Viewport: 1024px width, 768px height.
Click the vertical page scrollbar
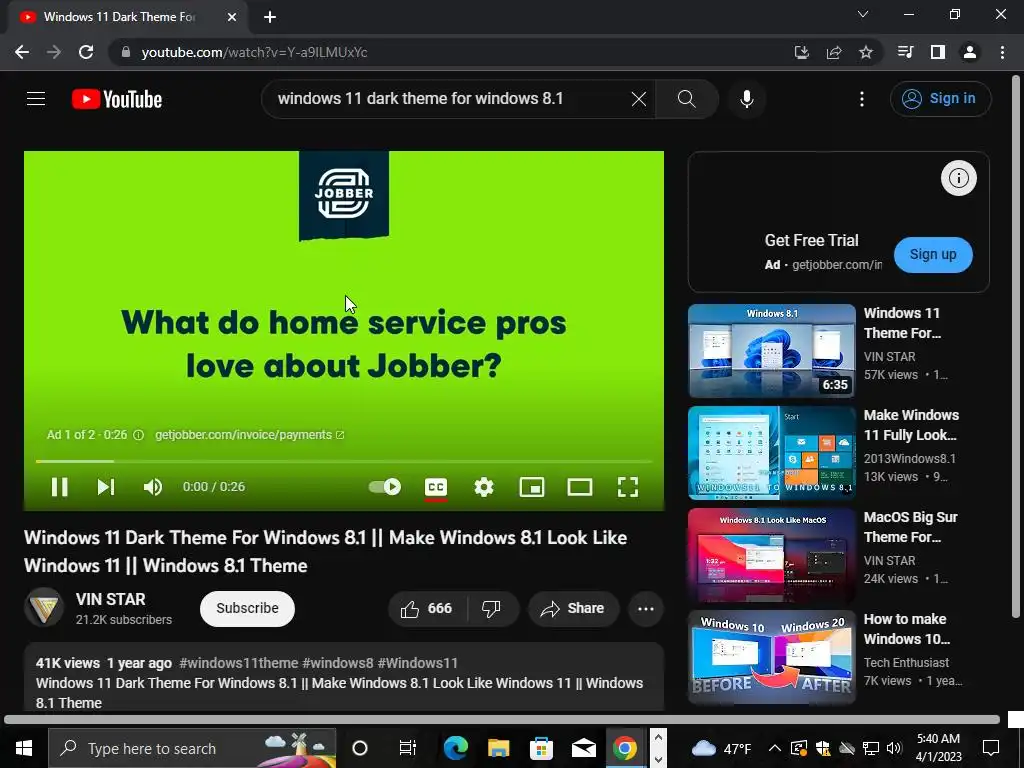[1016, 346]
